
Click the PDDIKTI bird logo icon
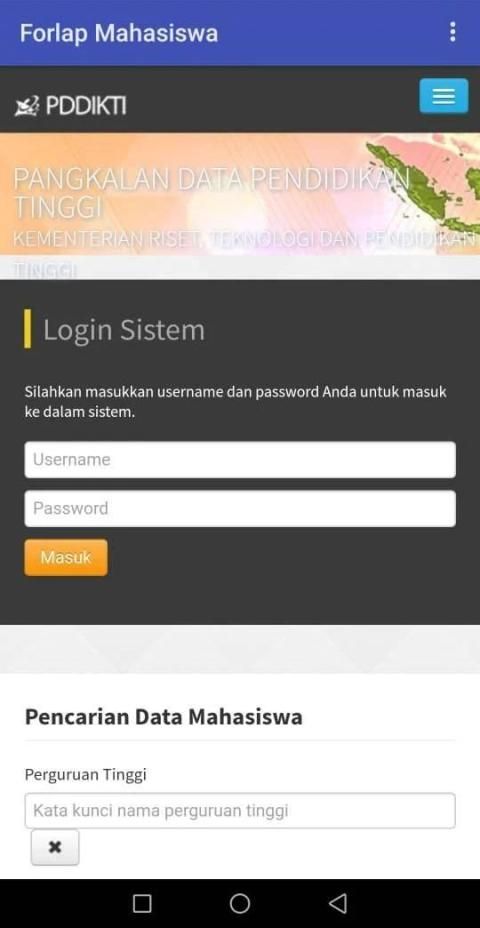point(27,106)
